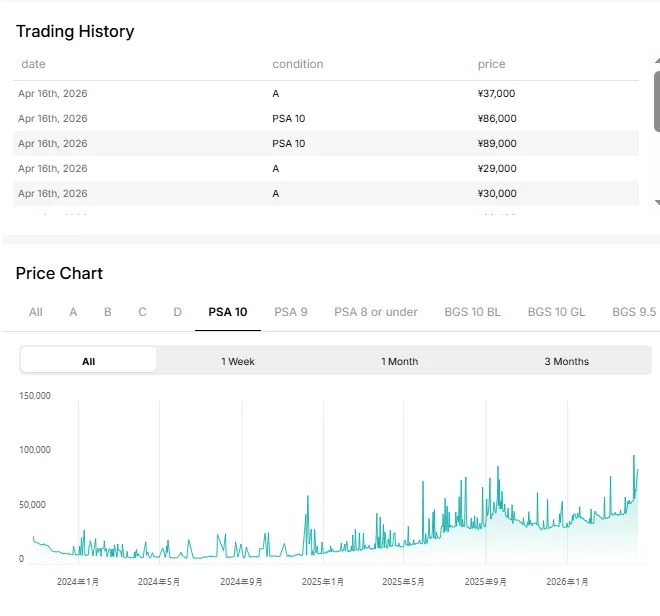
Task: Set chart range to 1 Month
Action: click(399, 361)
